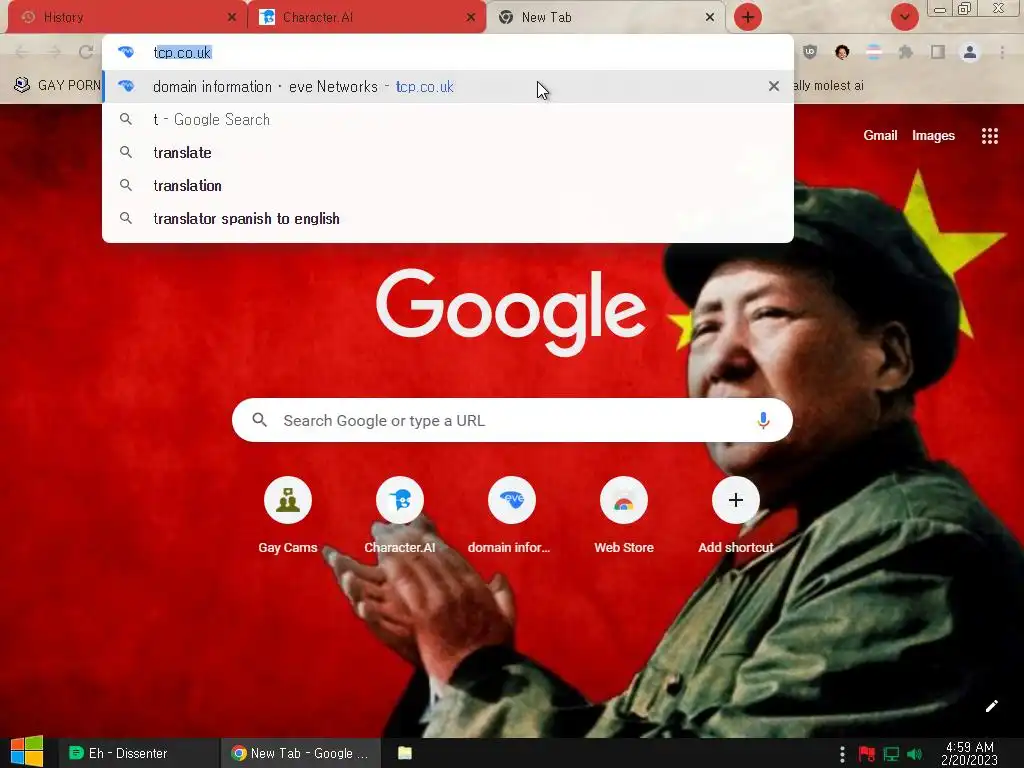
Task: Open a new tab with plus button
Action: pos(748,17)
